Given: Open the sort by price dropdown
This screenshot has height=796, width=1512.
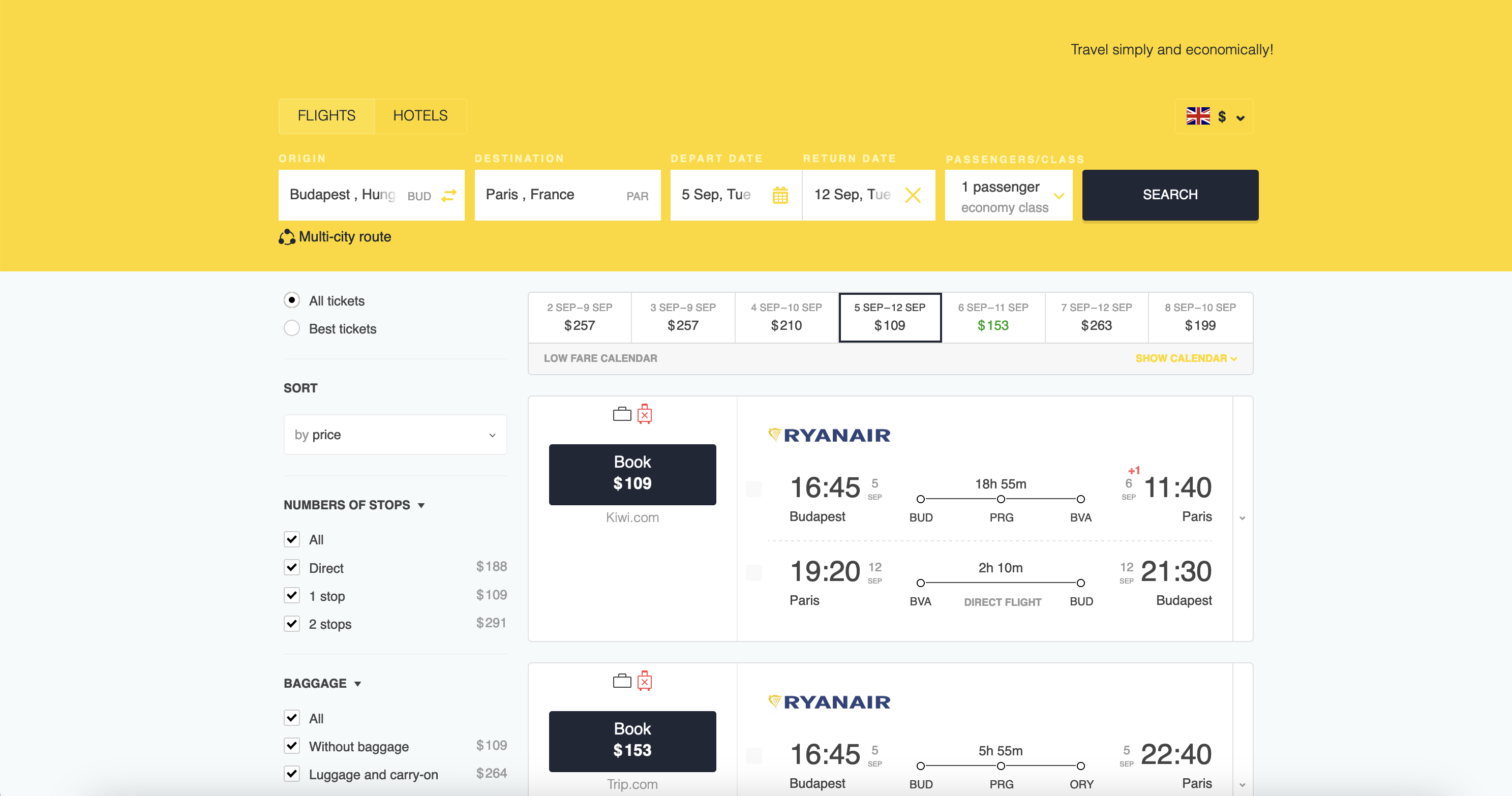Looking at the screenshot, I should pos(395,435).
